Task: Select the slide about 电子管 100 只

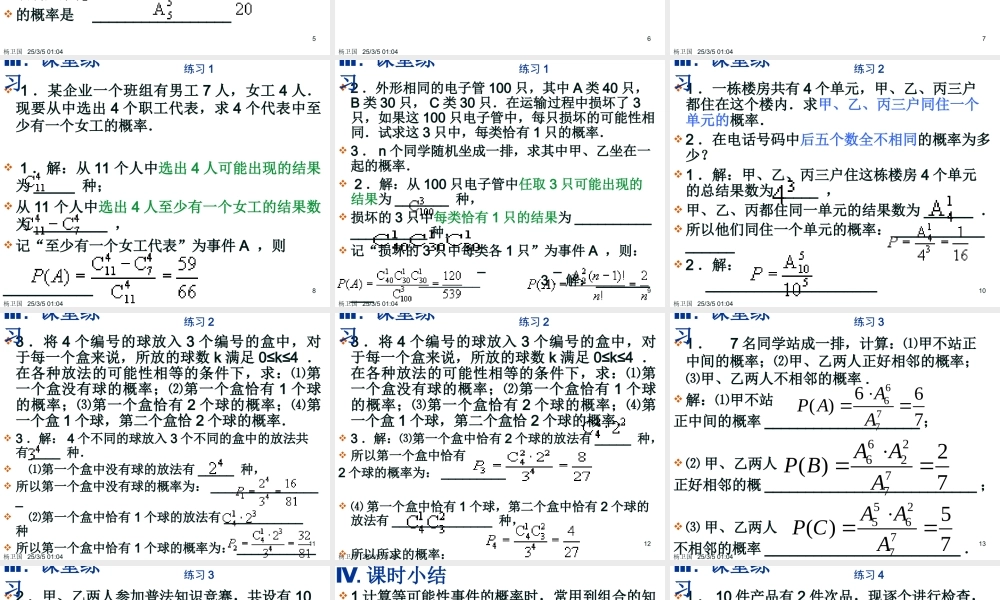Action: pyautogui.click(x=499, y=184)
